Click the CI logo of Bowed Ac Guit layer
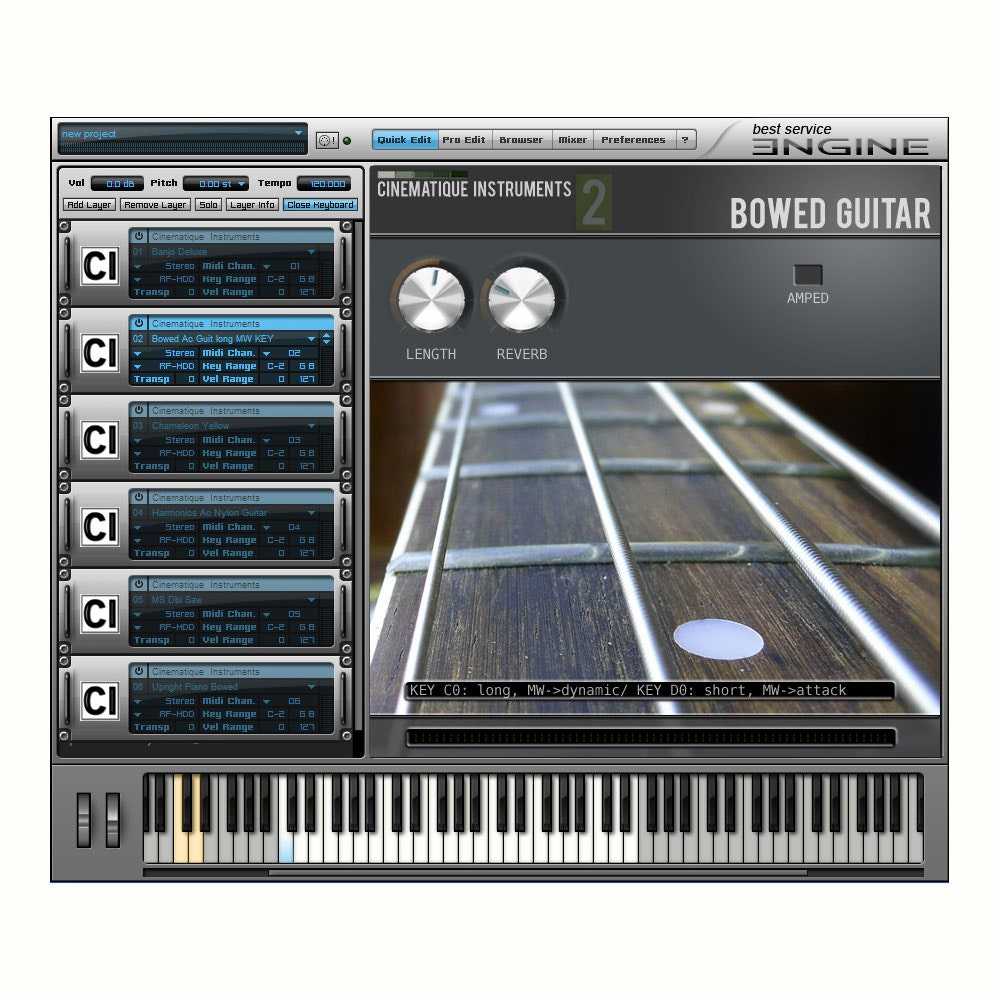 (x=100, y=353)
